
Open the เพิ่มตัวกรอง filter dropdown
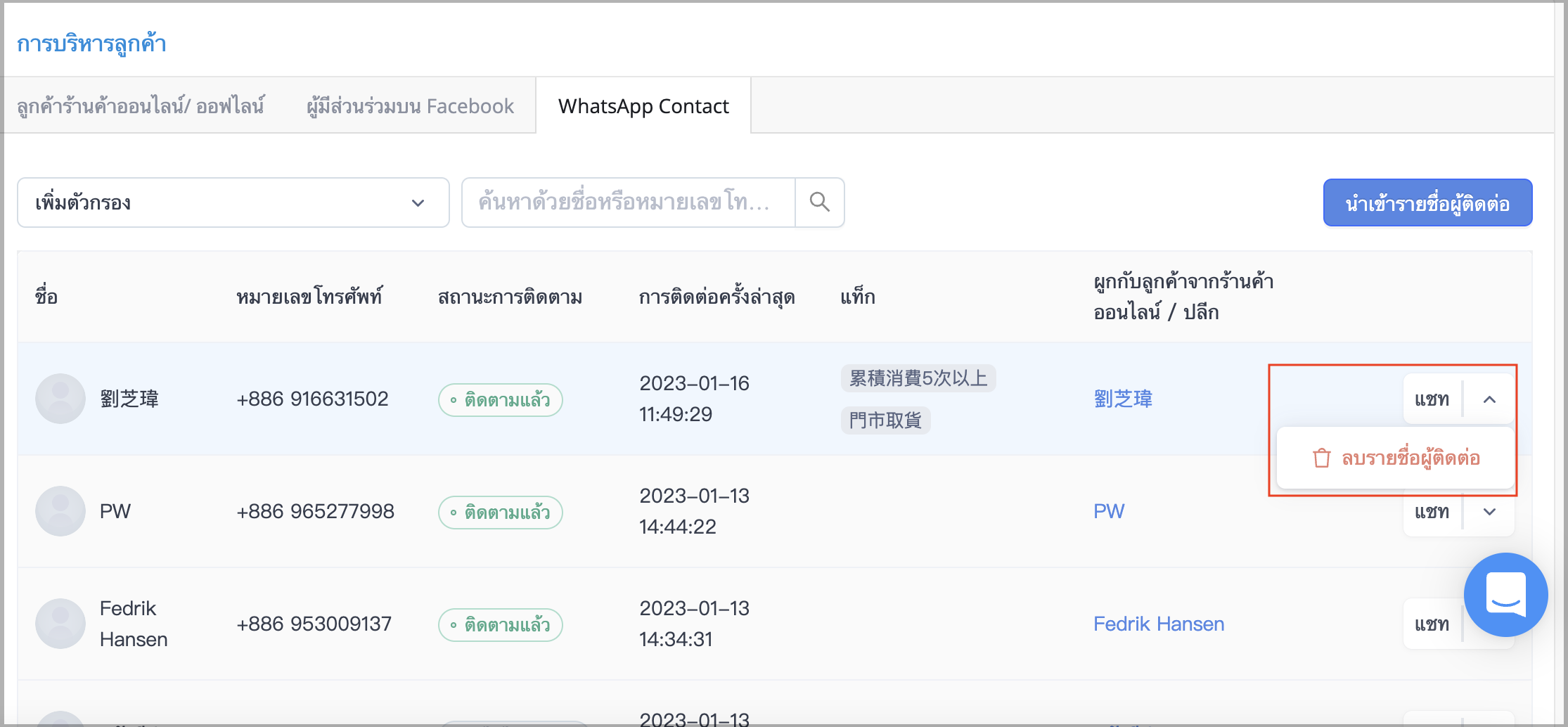(233, 202)
